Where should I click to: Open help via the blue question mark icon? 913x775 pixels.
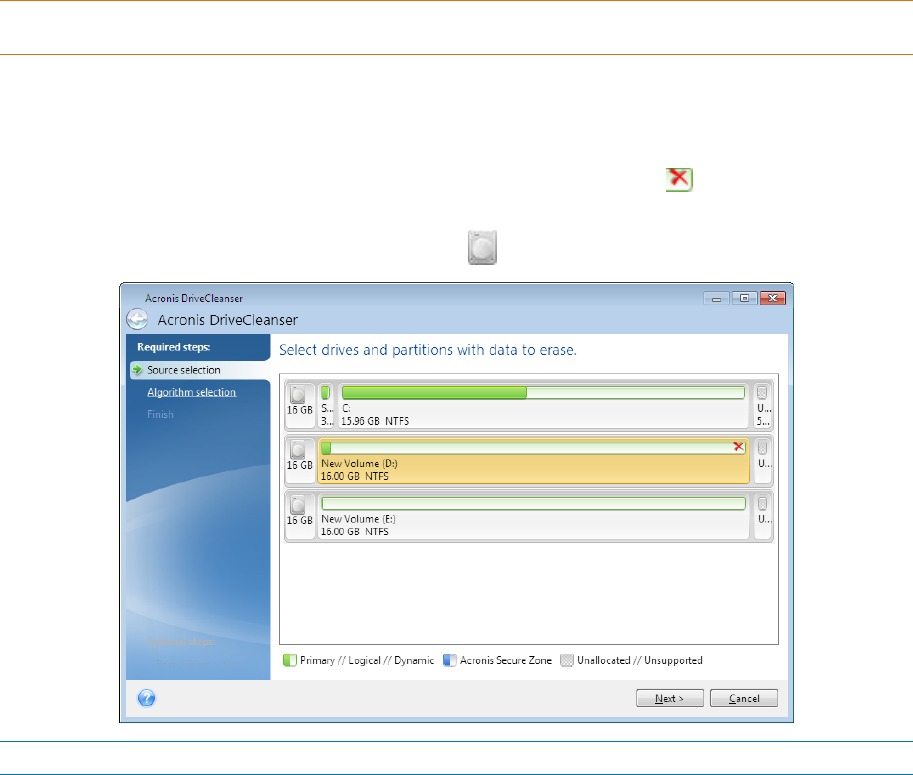(147, 698)
